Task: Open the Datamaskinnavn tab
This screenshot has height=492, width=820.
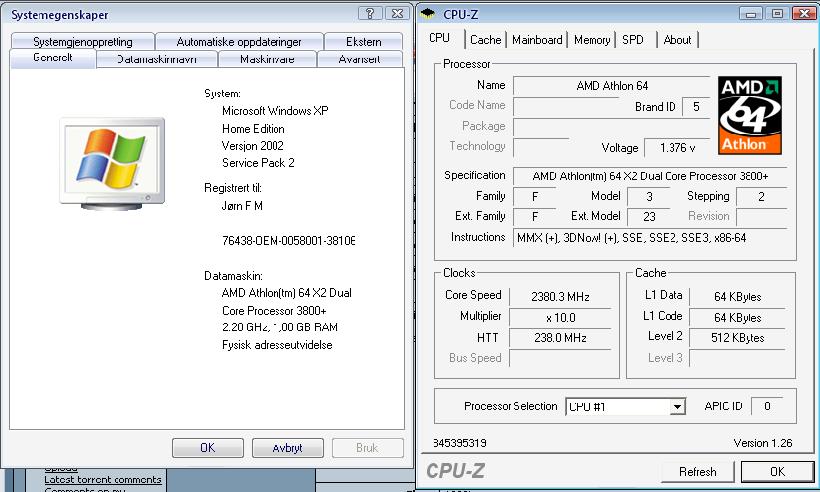Action: (x=157, y=59)
